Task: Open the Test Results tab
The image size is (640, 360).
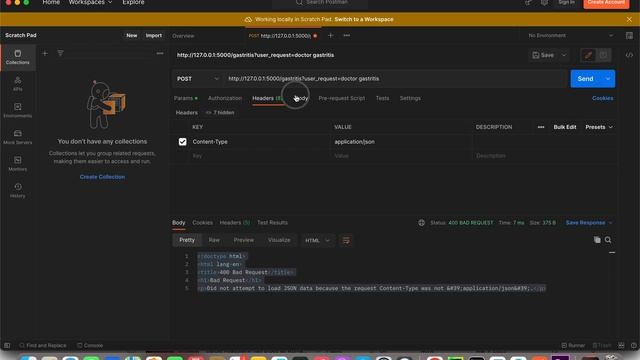Action: (272, 222)
